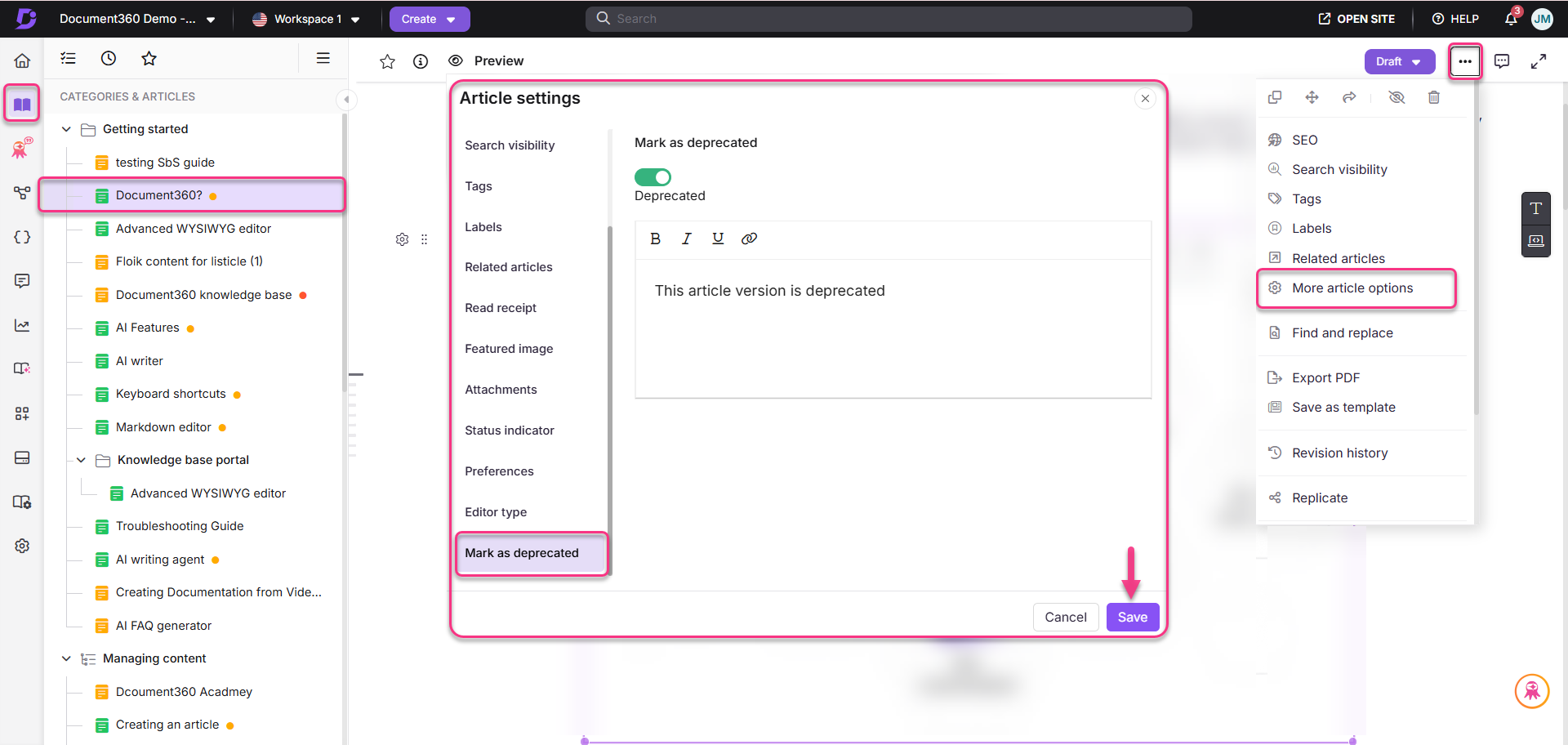Insert a link in the deprecated message
Image resolution: width=1568 pixels, height=745 pixels.
pyautogui.click(x=749, y=239)
